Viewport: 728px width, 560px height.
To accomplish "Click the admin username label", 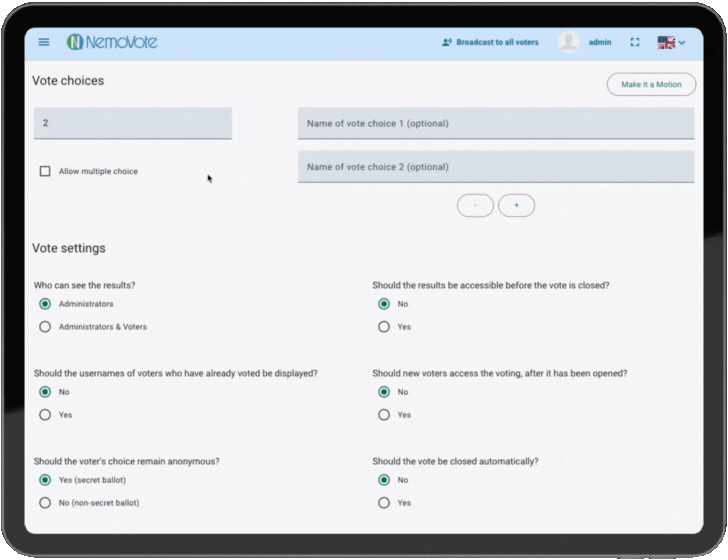I will [x=600, y=42].
